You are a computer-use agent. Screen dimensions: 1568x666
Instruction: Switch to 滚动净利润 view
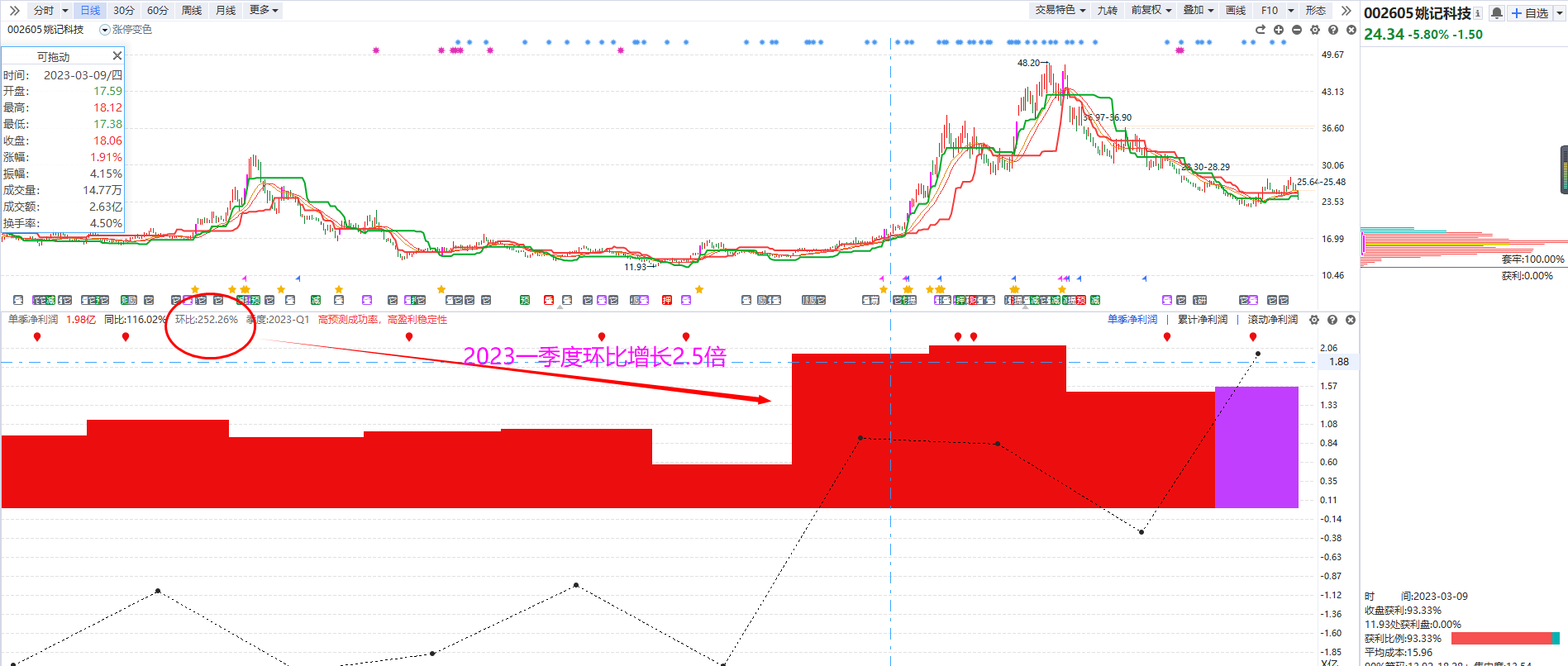pos(1272,320)
